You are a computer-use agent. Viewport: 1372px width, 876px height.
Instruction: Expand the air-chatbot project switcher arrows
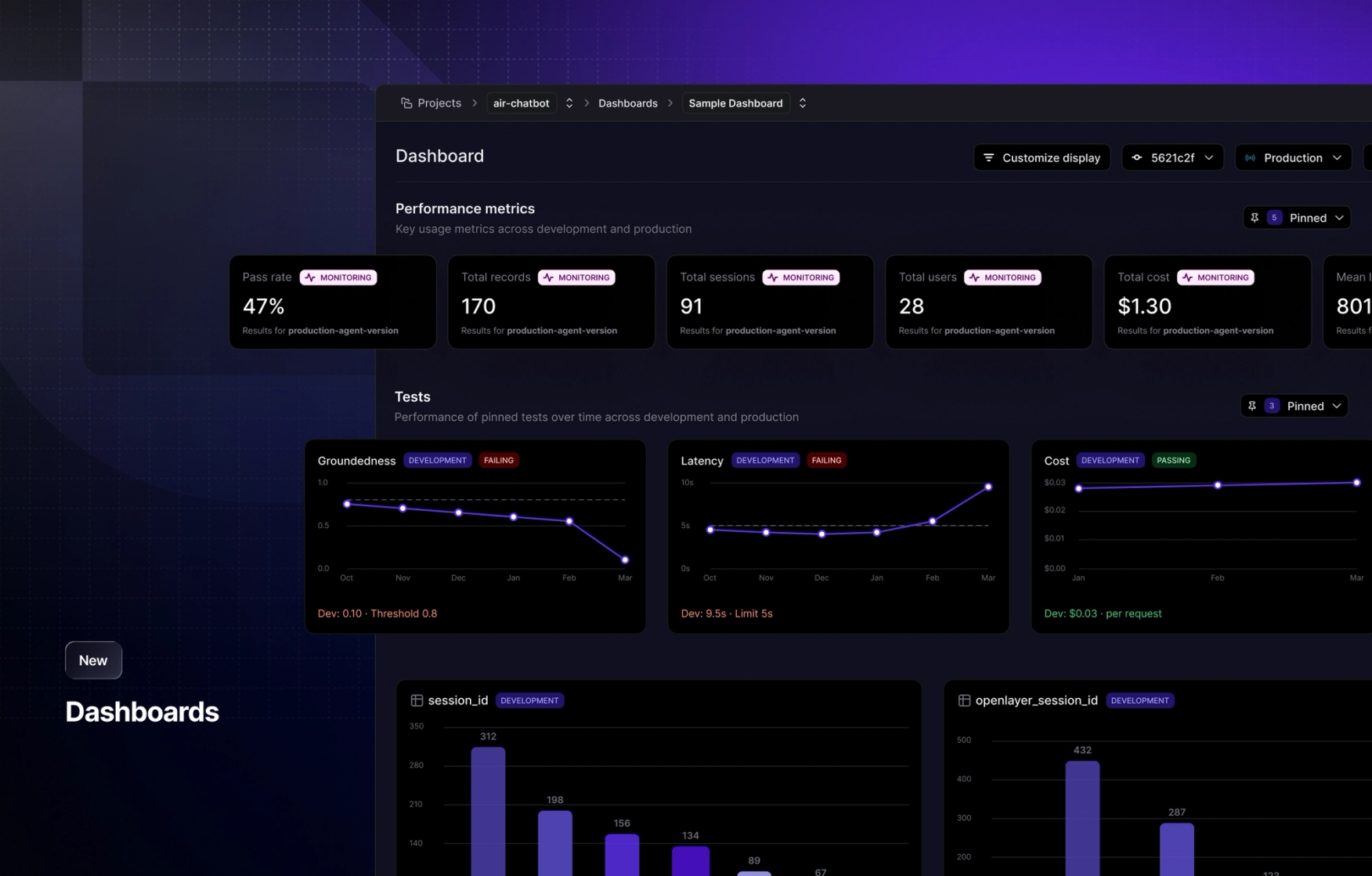(x=569, y=103)
